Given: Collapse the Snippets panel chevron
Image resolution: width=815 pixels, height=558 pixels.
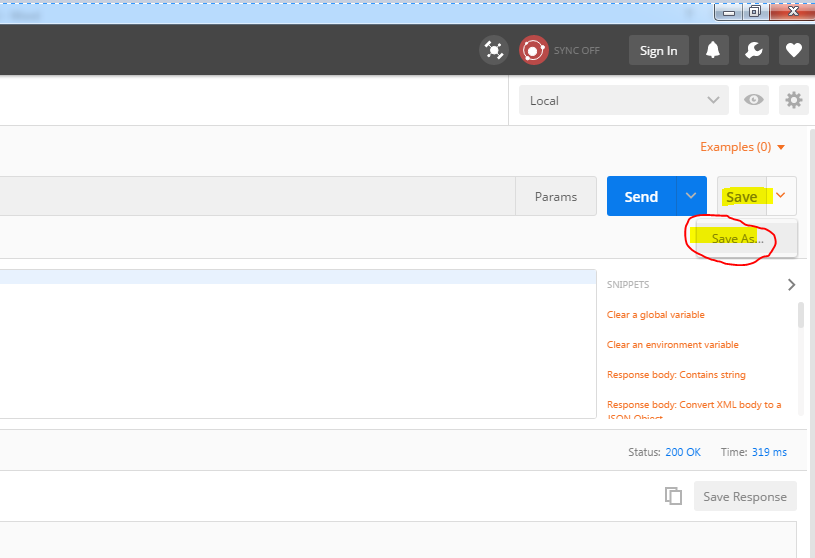Looking at the screenshot, I should coord(791,285).
